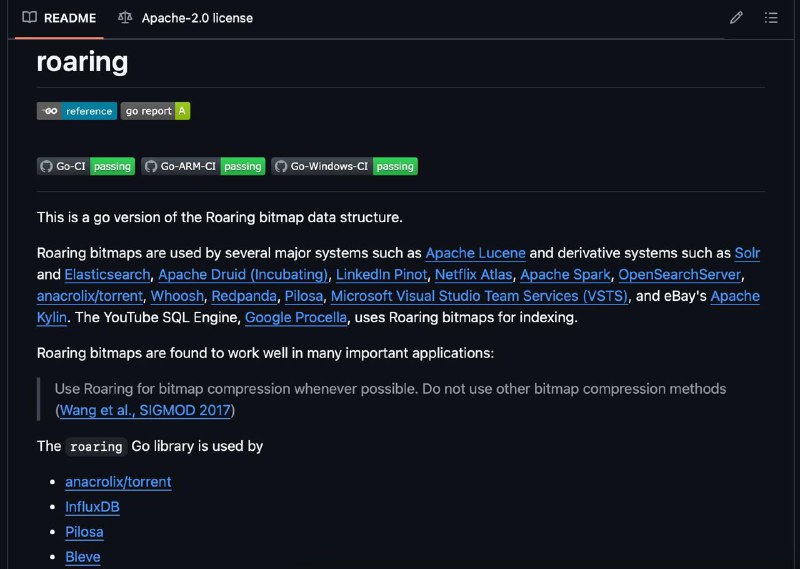Open the Google Procella link
Viewport: 800px width, 569px height.
296,317
